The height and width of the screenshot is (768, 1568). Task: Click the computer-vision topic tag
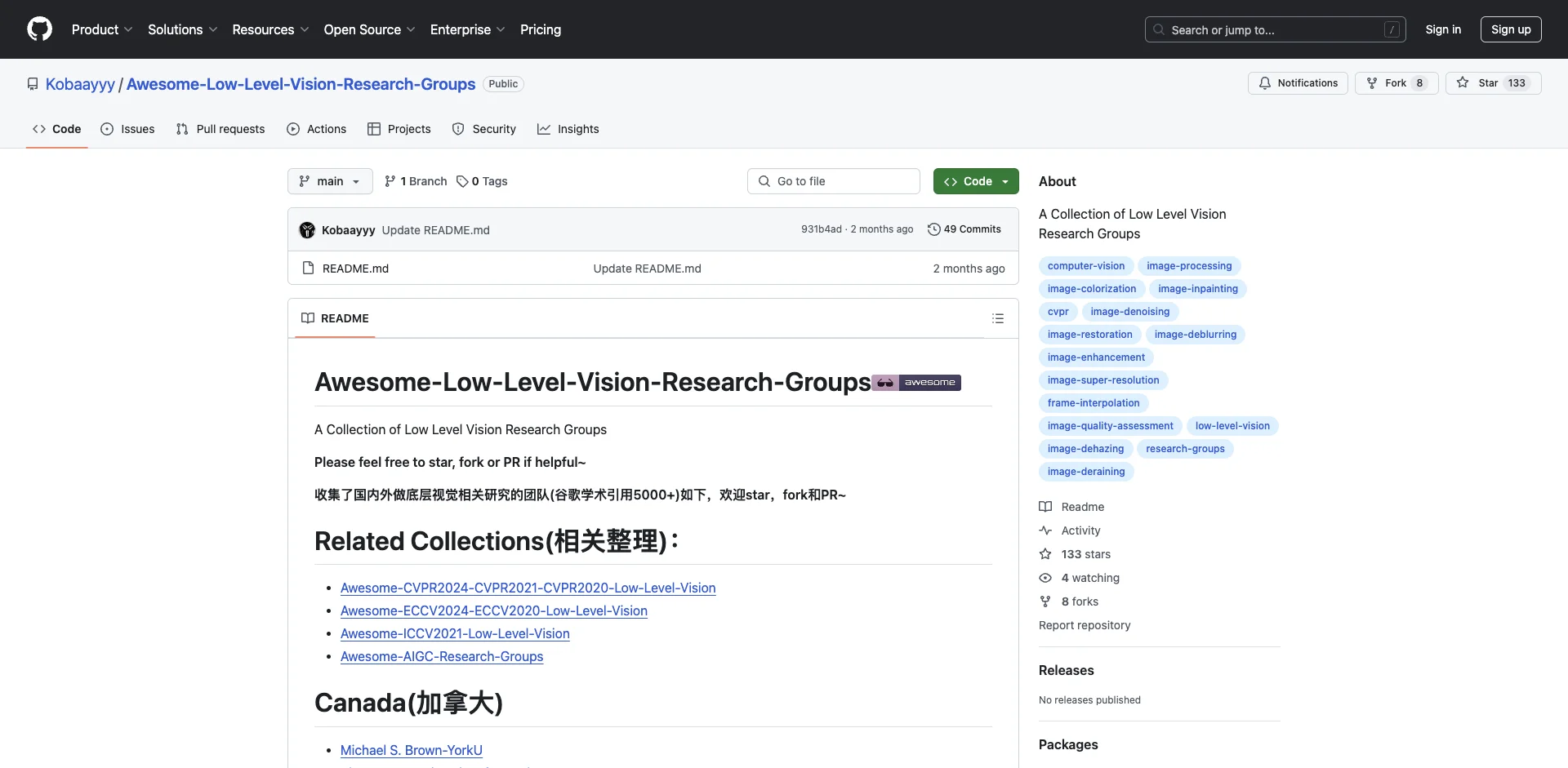point(1086,266)
